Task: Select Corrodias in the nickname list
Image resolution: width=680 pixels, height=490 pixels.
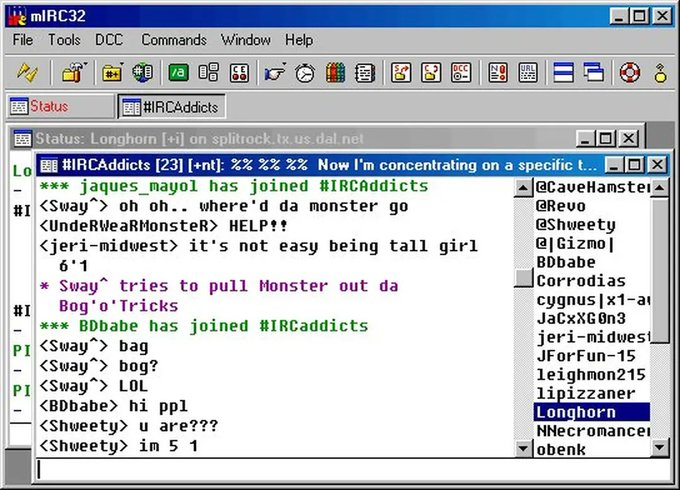Action: [592, 281]
